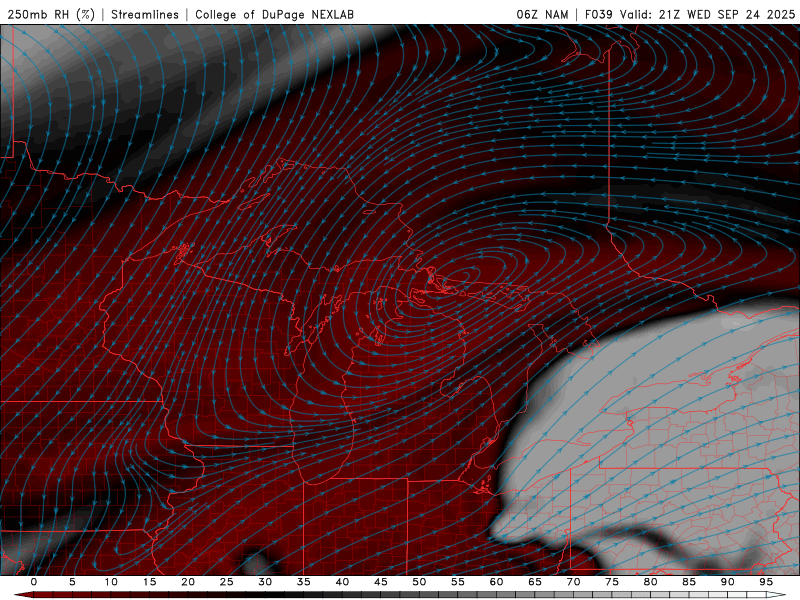This screenshot has width=800, height=600.
Task: Click the colorbar label "0"
Action: point(34,582)
